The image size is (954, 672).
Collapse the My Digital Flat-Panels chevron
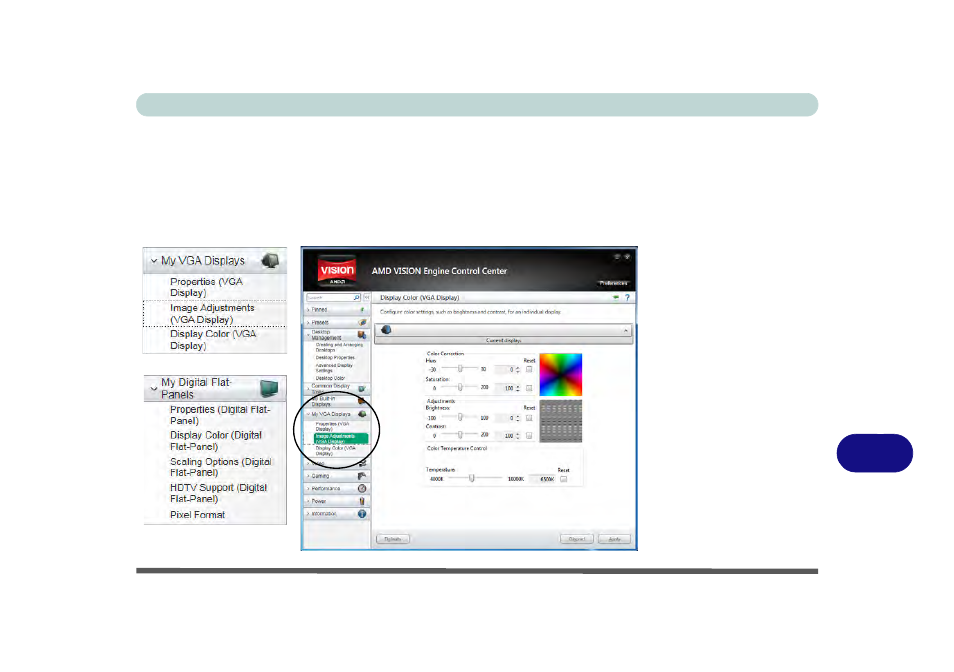tap(154, 388)
